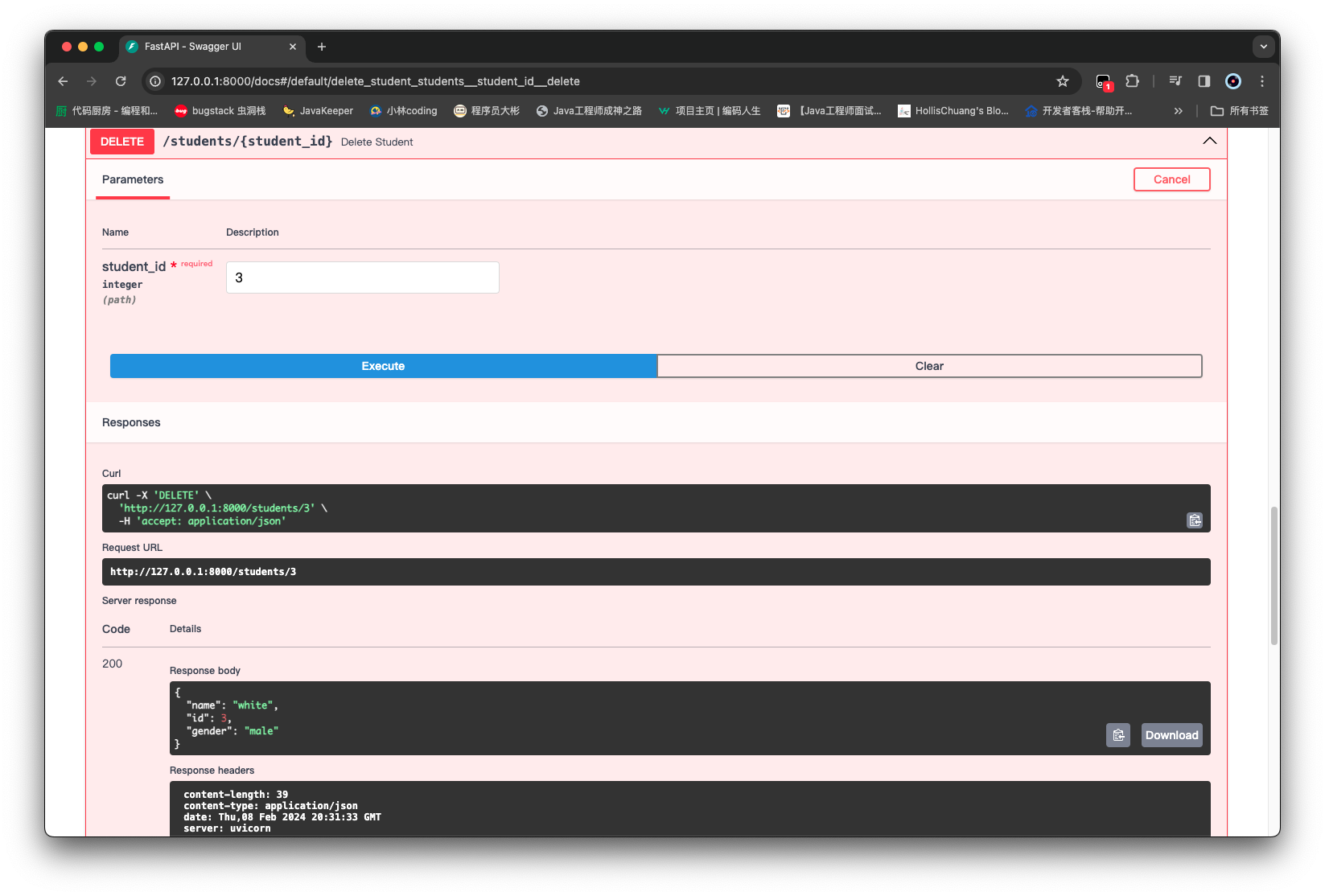Open the Java工程师成神之路 bookmark

(x=589, y=111)
